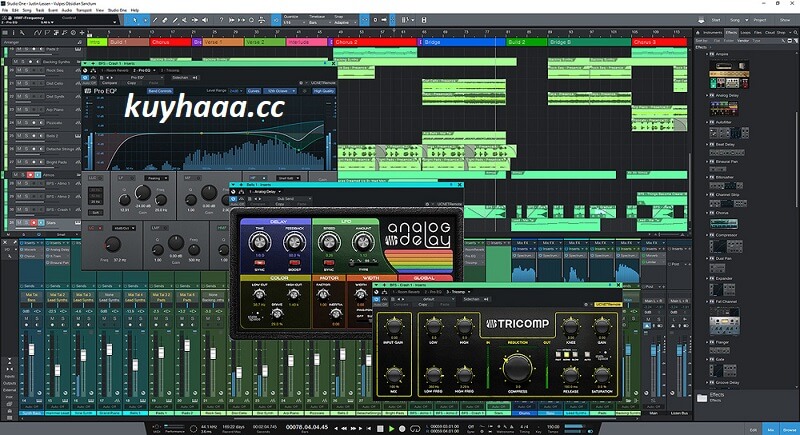This screenshot has height=435, width=800.
Task: Select the Bridge B arranger section
Action: tap(589, 42)
